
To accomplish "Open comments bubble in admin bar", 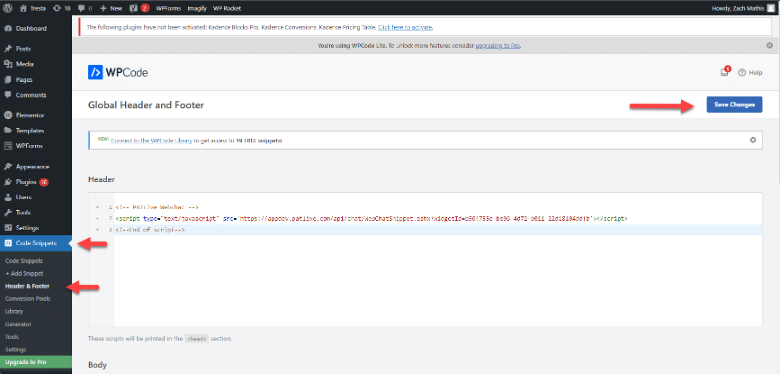I will coord(85,8).
